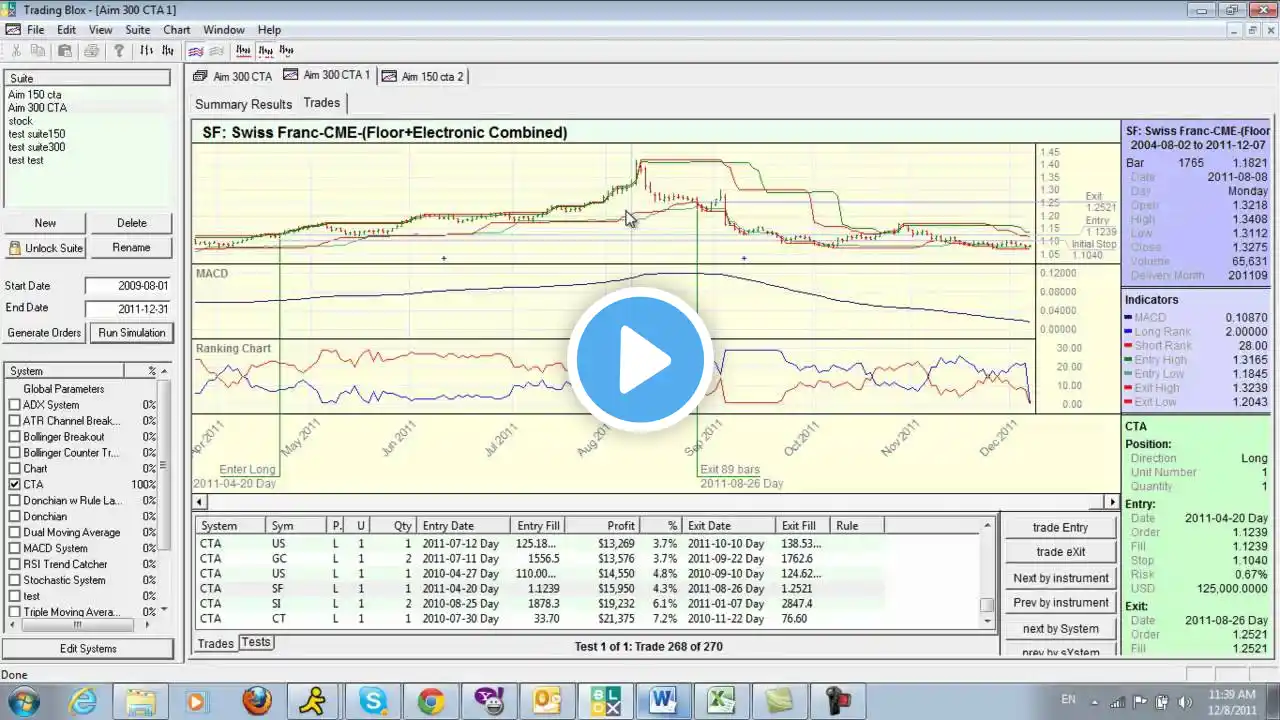
Task: Click the Rename button
Action: (x=131, y=248)
